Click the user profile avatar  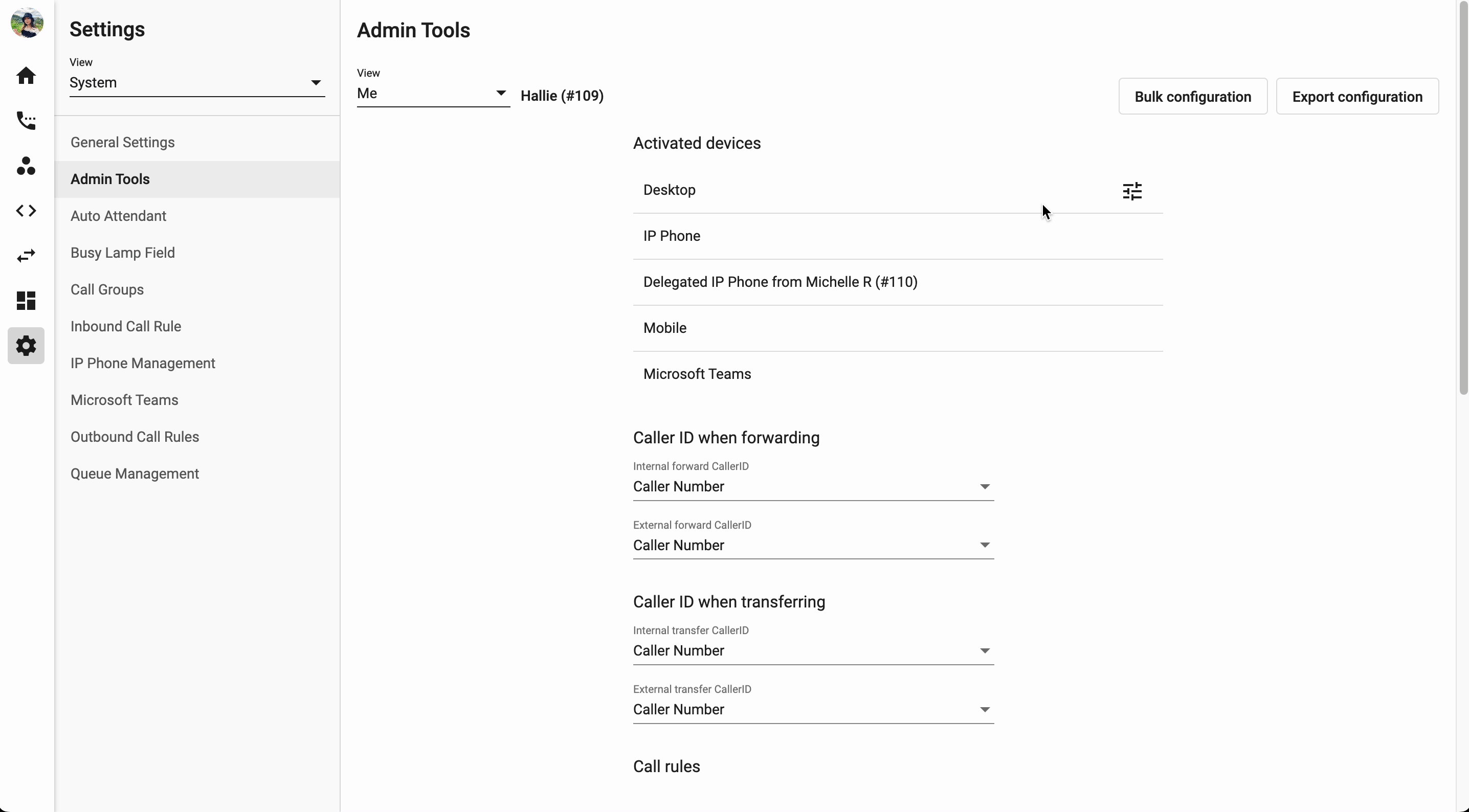pyautogui.click(x=27, y=23)
